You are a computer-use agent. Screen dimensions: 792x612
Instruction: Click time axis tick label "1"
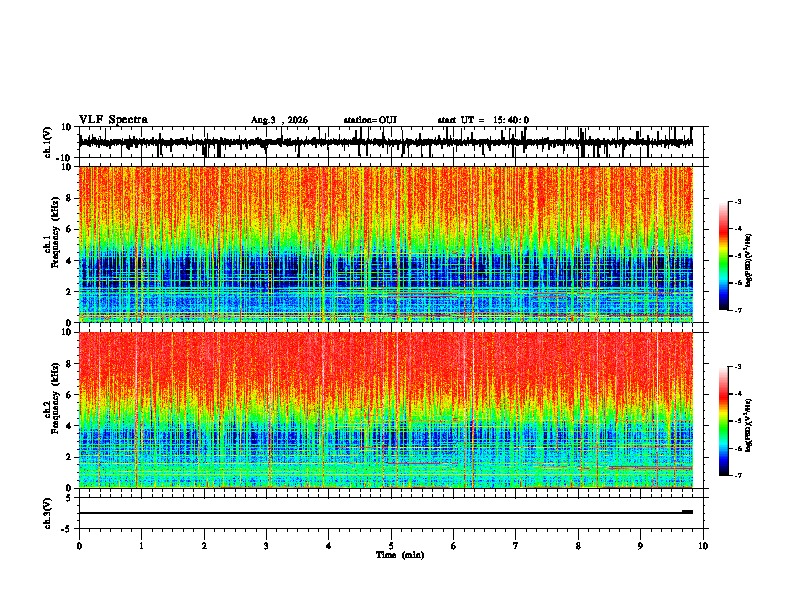click(x=141, y=546)
